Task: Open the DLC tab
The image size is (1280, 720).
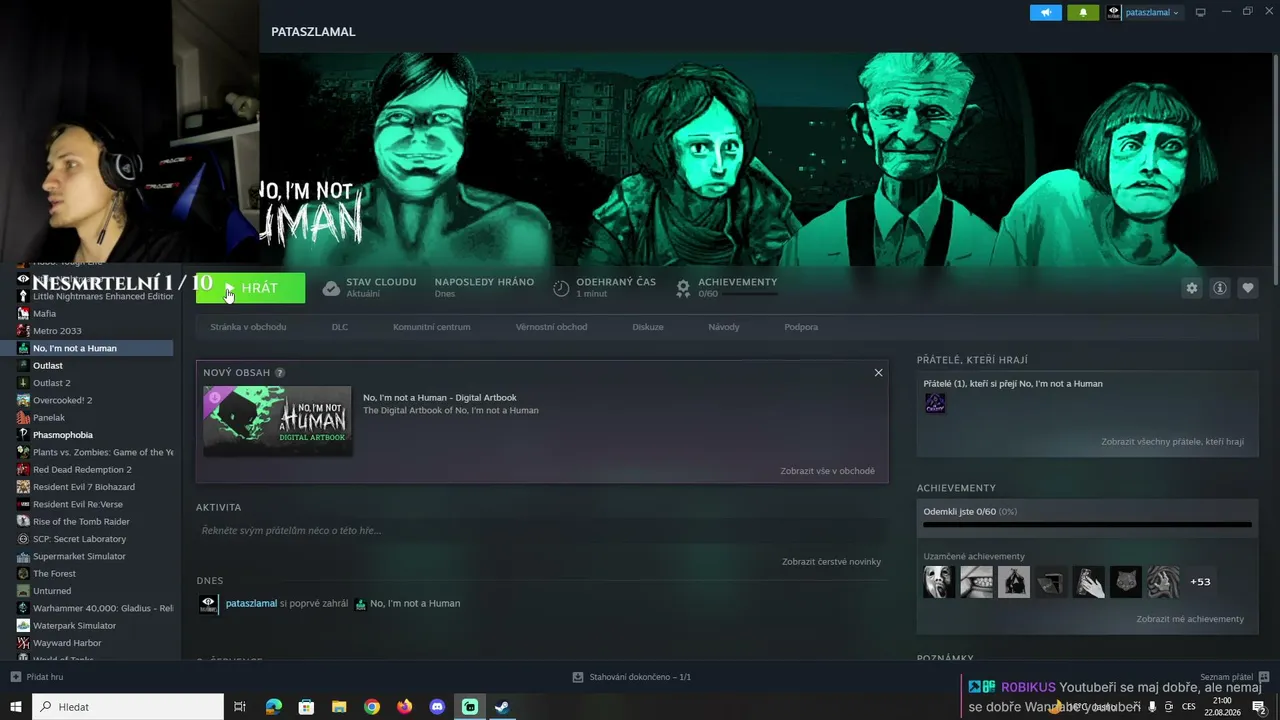Action: pos(340,327)
